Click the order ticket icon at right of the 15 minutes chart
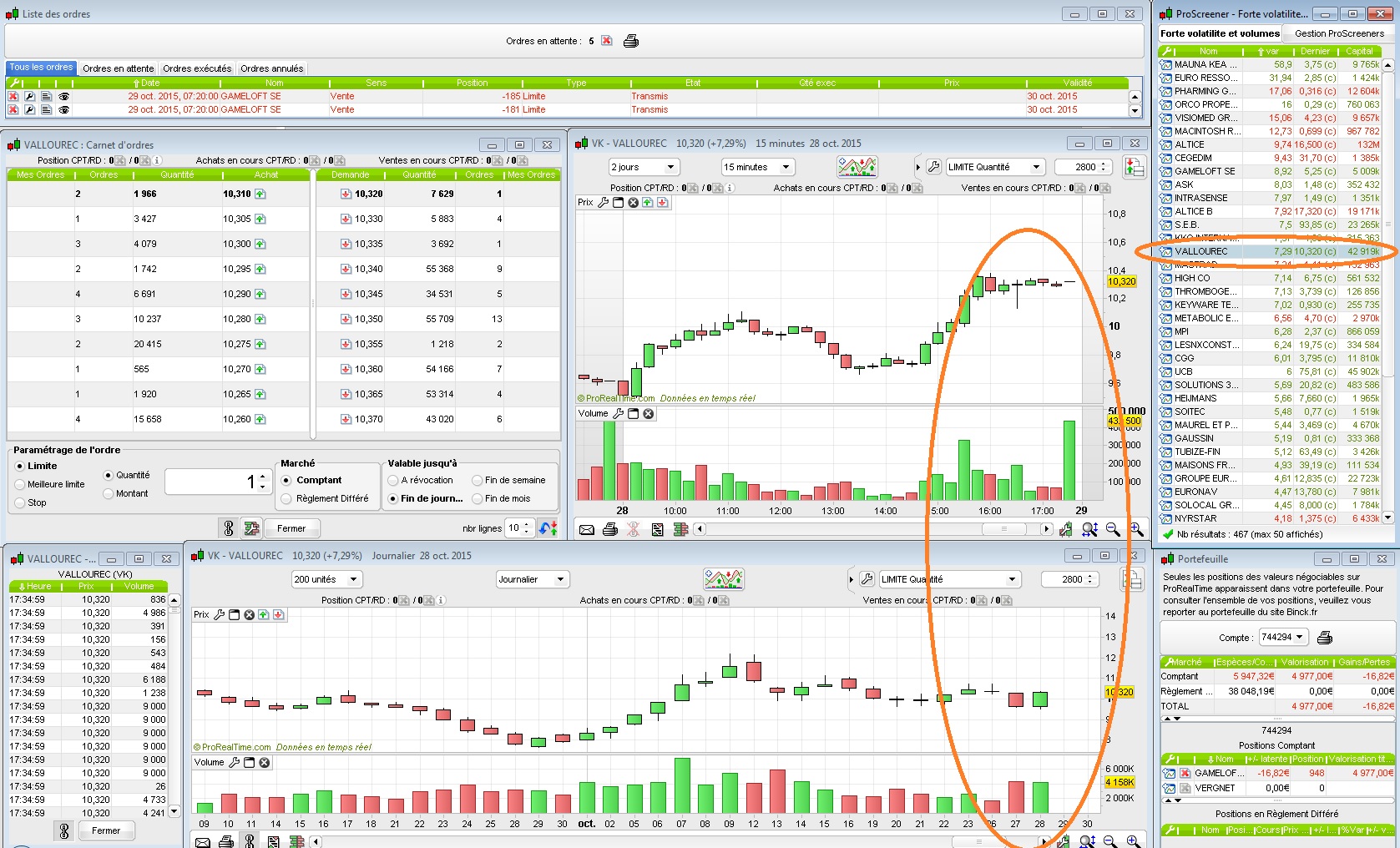Image resolution: width=1400 pixels, height=848 pixels. (1135, 167)
